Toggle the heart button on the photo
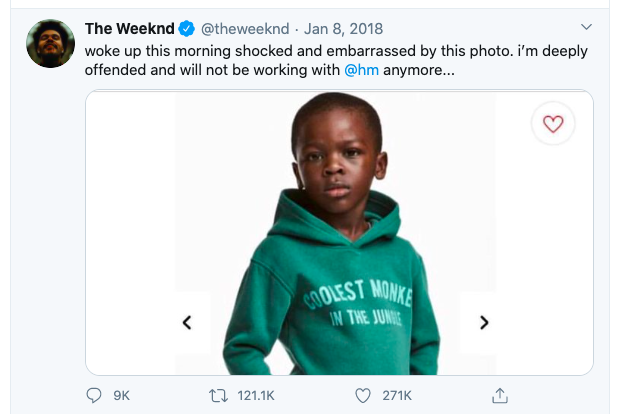This screenshot has height=414, width=621. (x=552, y=124)
